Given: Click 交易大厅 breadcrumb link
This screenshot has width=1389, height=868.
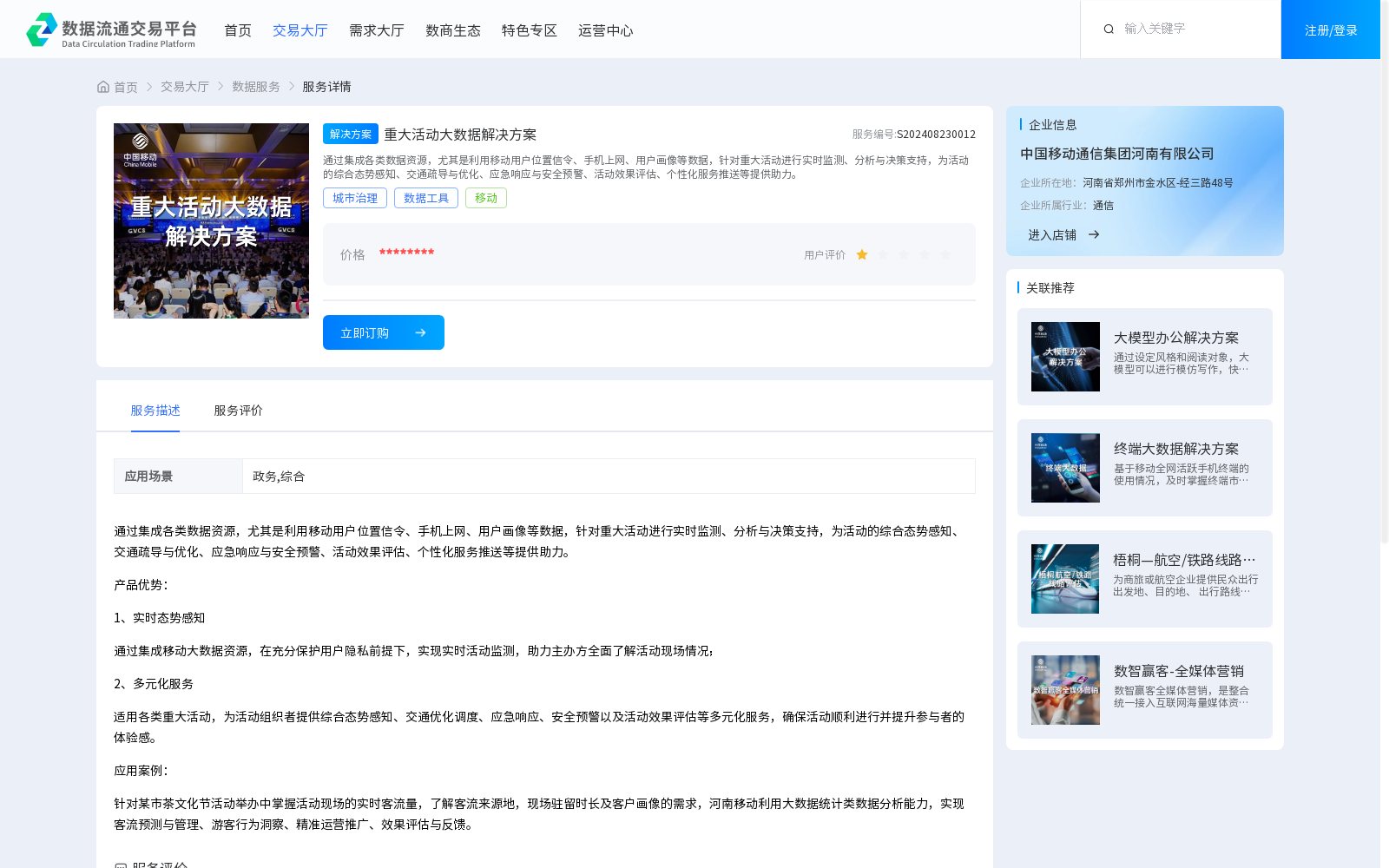Looking at the screenshot, I should pyautogui.click(x=185, y=87).
